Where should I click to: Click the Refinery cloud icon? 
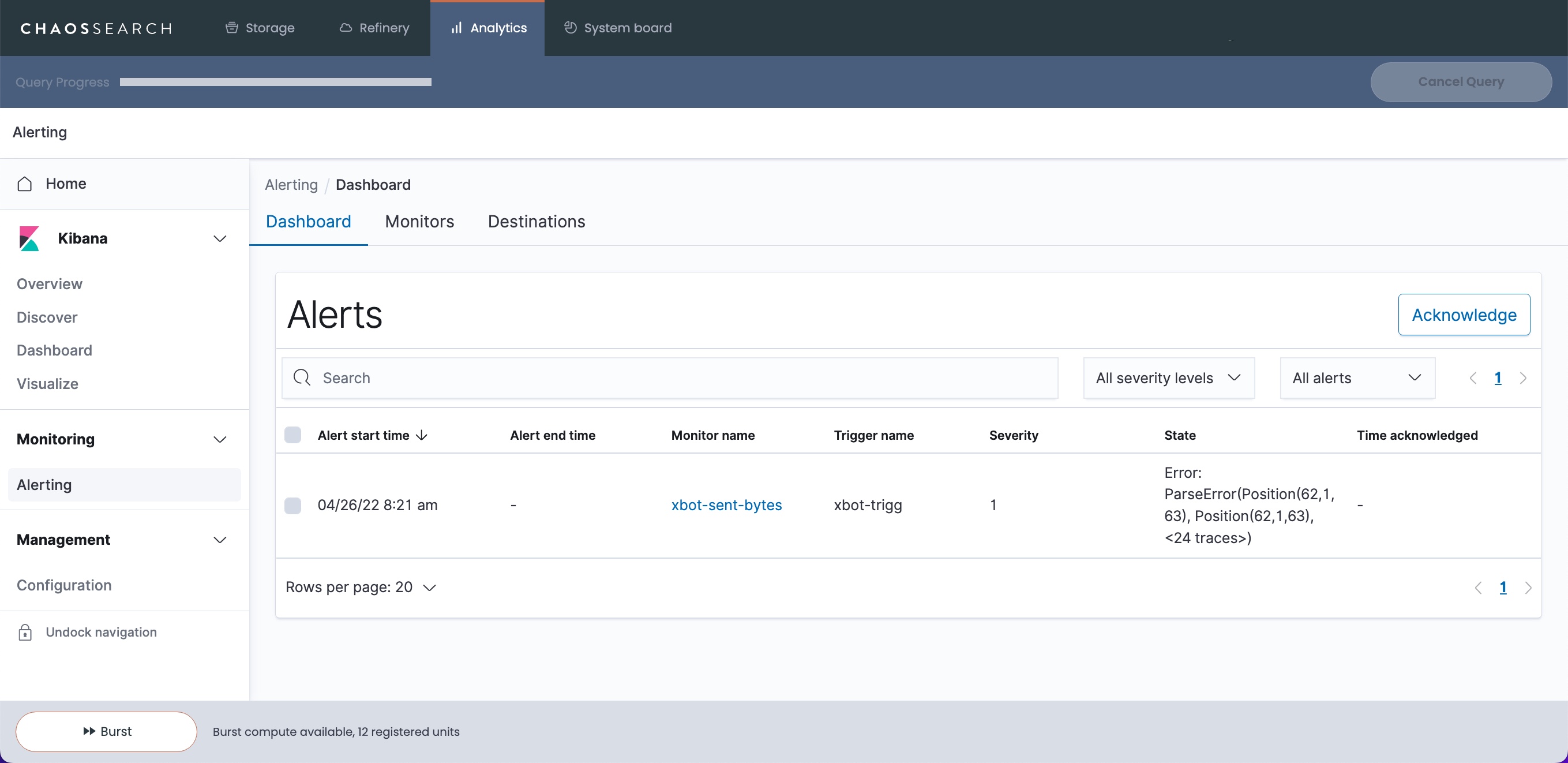[x=346, y=28]
